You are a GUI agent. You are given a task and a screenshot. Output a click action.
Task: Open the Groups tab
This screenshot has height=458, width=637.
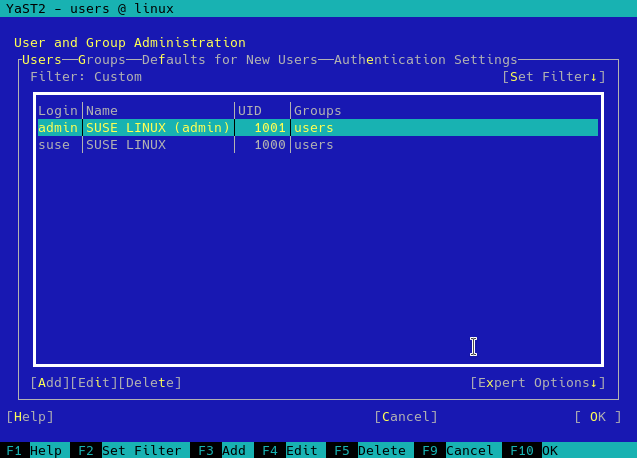pyautogui.click(x=102, y=60)
